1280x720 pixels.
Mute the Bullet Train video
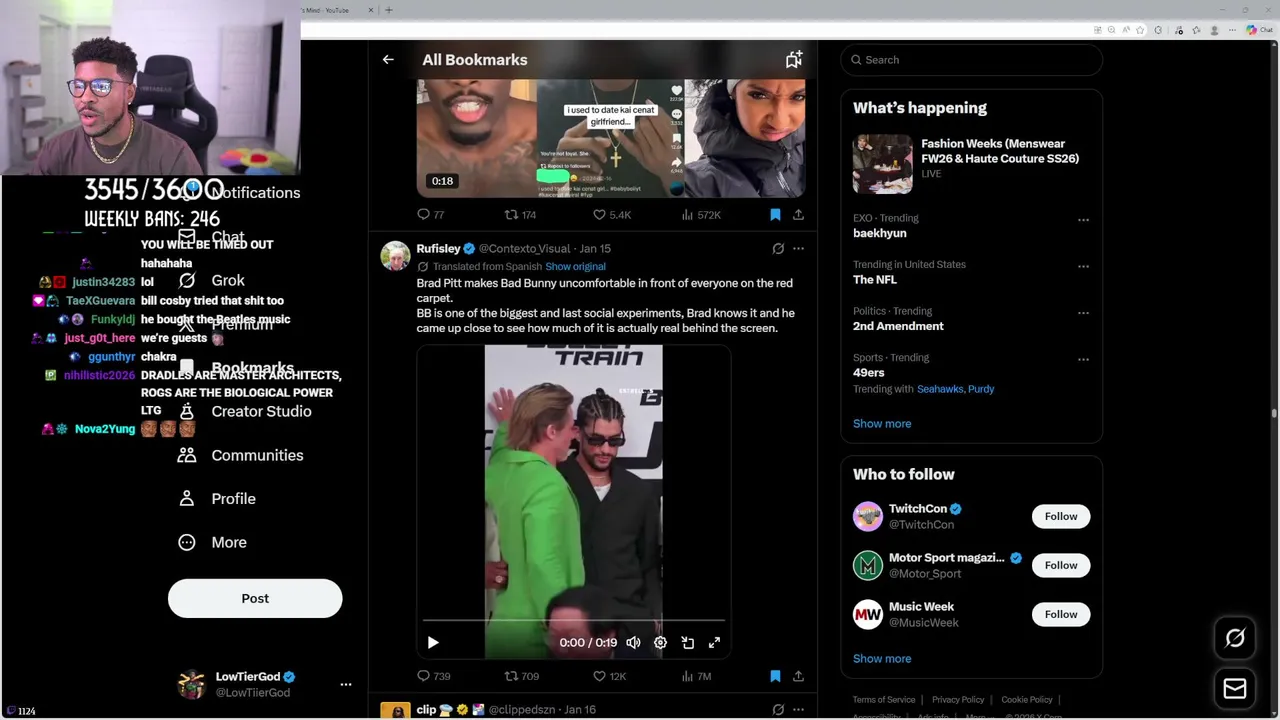pyautogui.click(x=633, y=643)
